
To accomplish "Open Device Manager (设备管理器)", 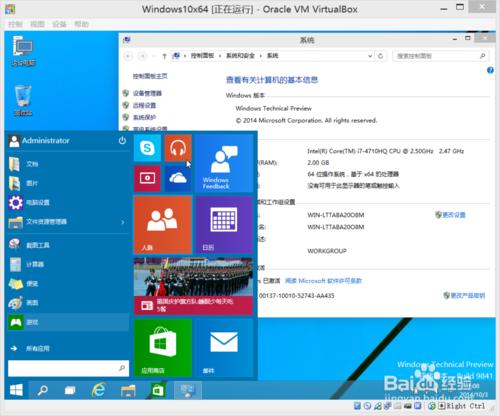I will (x=147, y=93).
